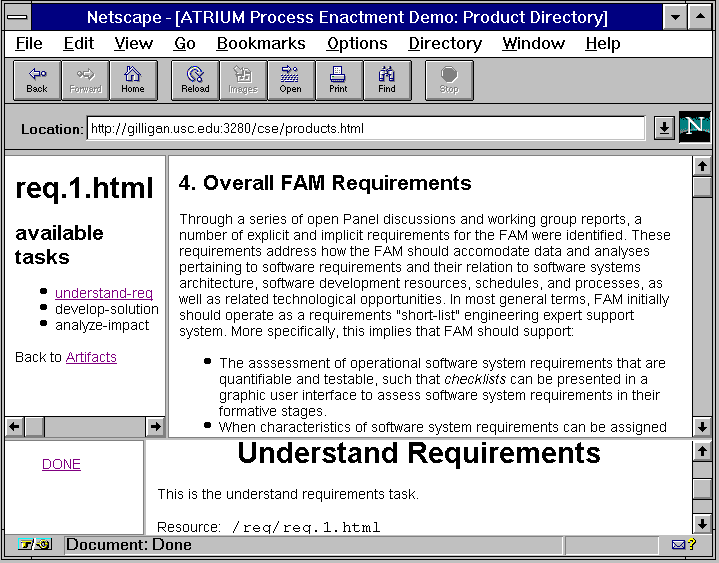Image resolution: width=719 pixels, height=563 pixels.
Task: Click the Back toolbar button
Action: [x=37, y=80]
